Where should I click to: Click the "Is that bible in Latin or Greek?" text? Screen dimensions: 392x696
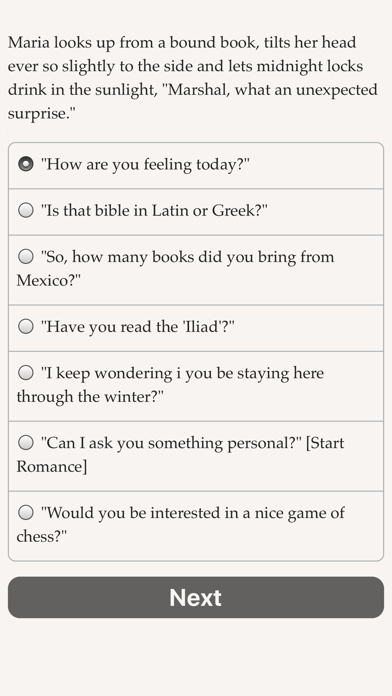[154, 210]
